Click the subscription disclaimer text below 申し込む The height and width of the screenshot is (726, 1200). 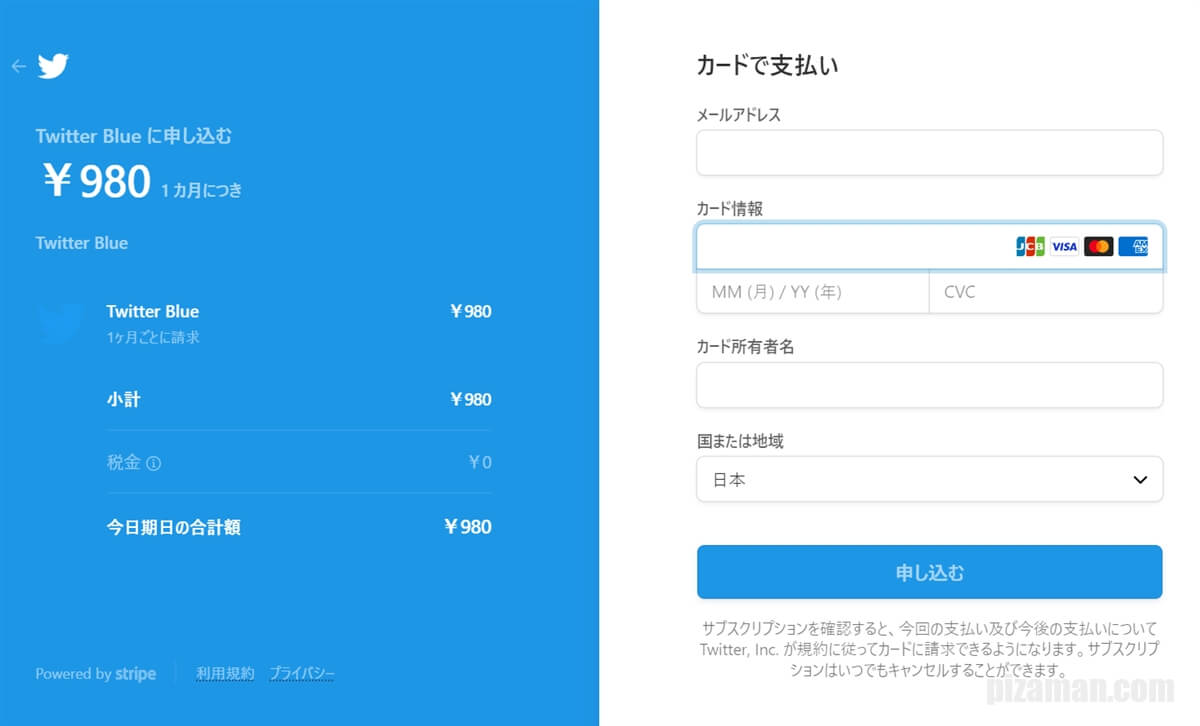point(929,650)
